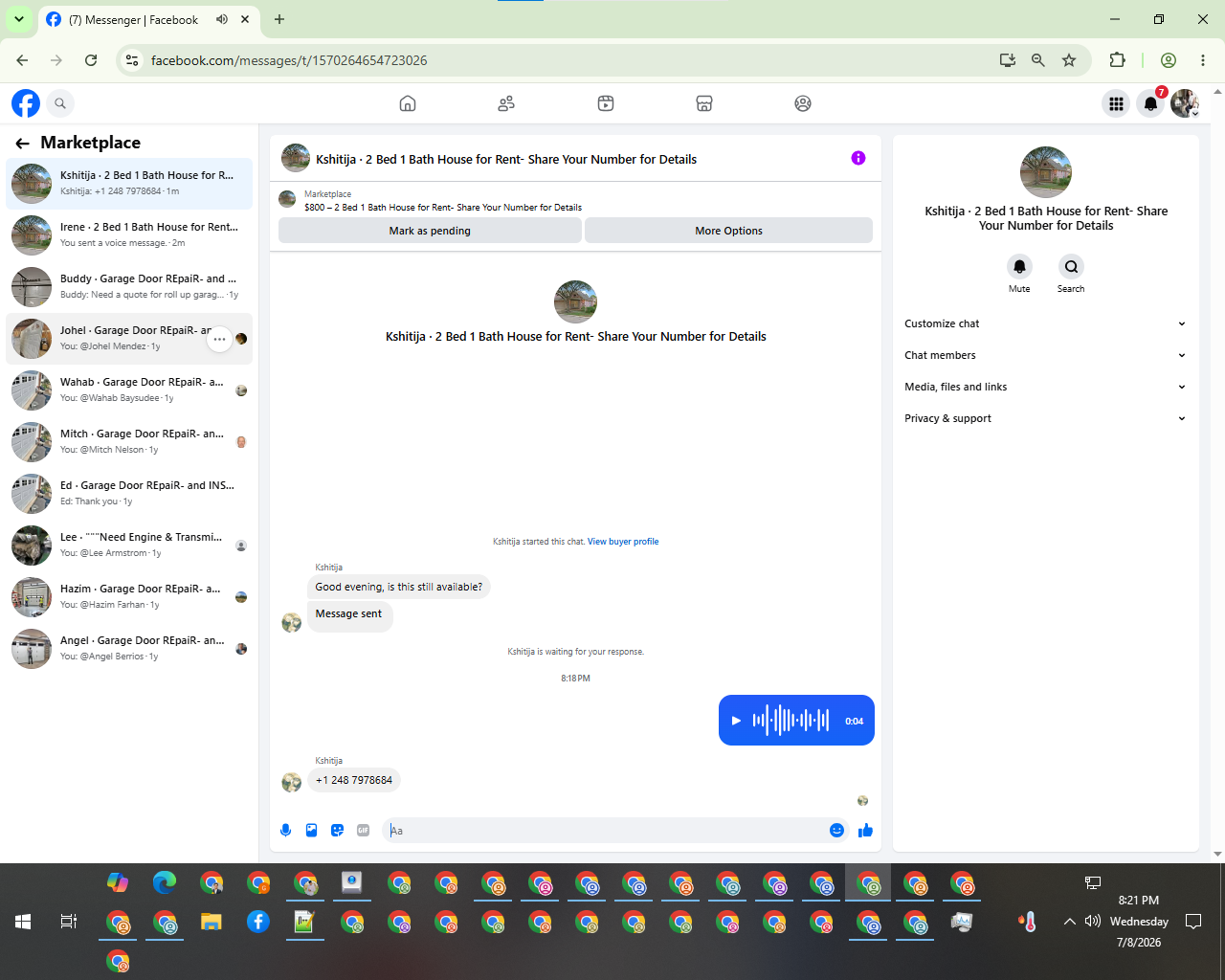Choose a sticker from the sticker icon
Viewport: 1225px width, 980px height.
(x=337, y=831)
